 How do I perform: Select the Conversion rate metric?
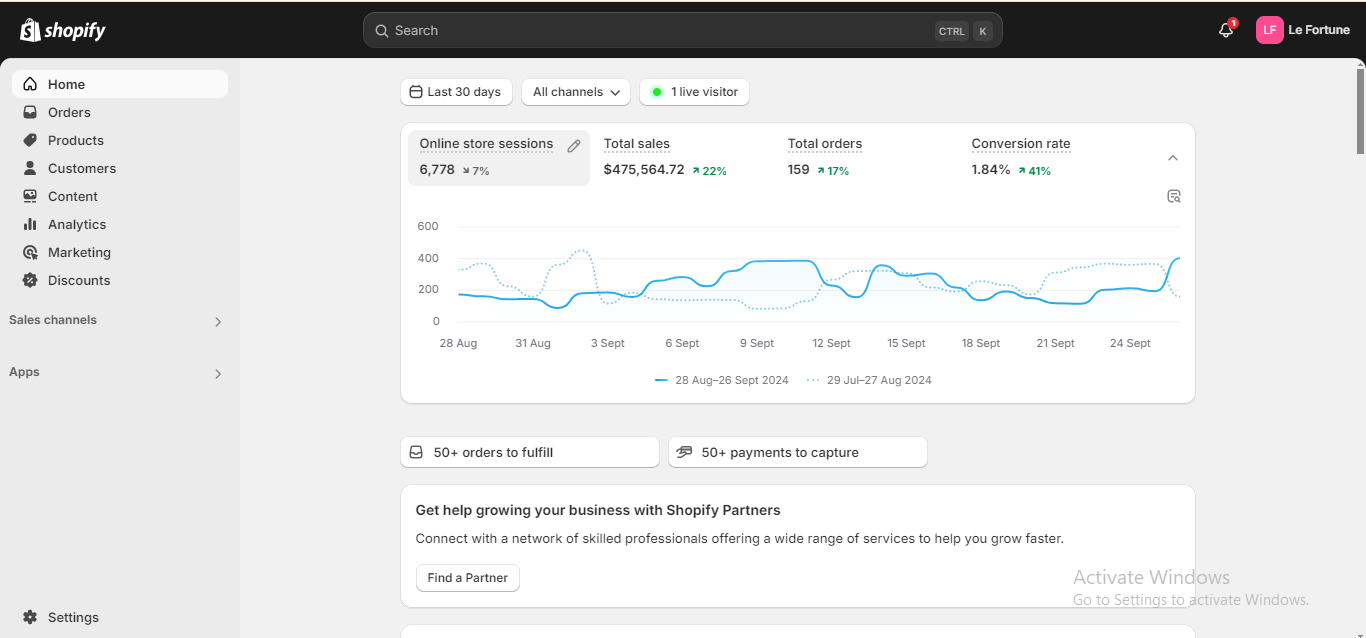[x=1051, y=158]
